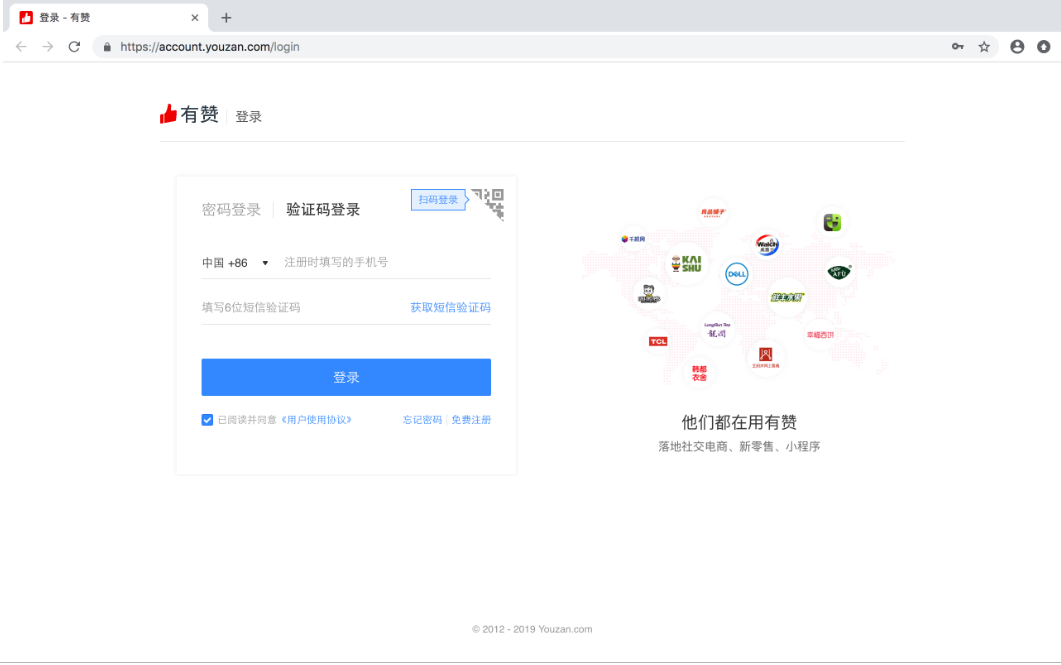This screenshot has height=665, width=1061.
Task: Expand the 中国 +86 country code dropdown
Action: coord(235,262)
